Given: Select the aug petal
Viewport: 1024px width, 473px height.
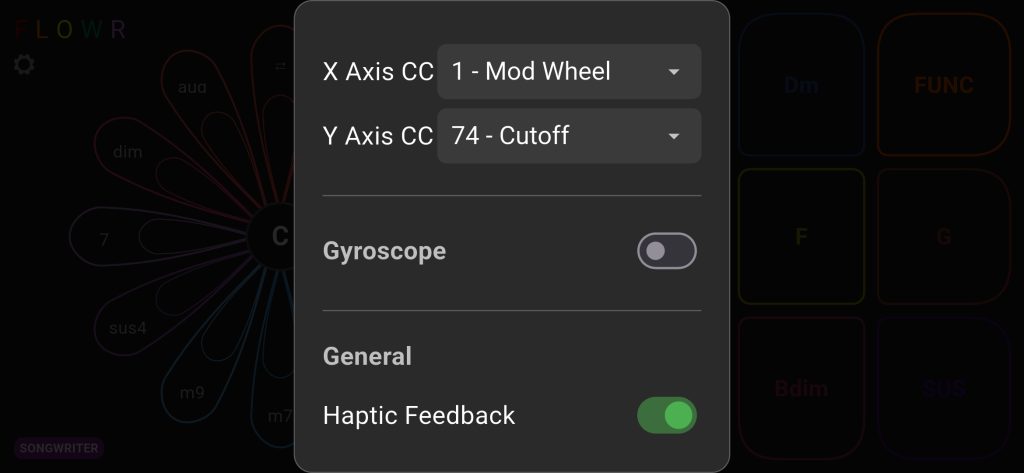Looking at the screenshot, I should coord(192,88).
